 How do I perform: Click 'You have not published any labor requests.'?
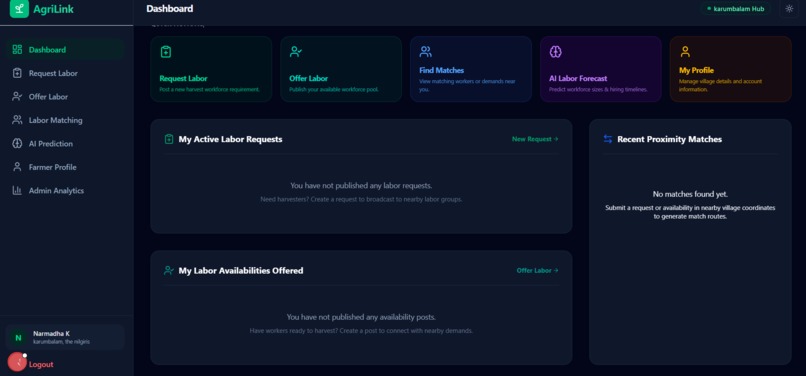(361, 185)
